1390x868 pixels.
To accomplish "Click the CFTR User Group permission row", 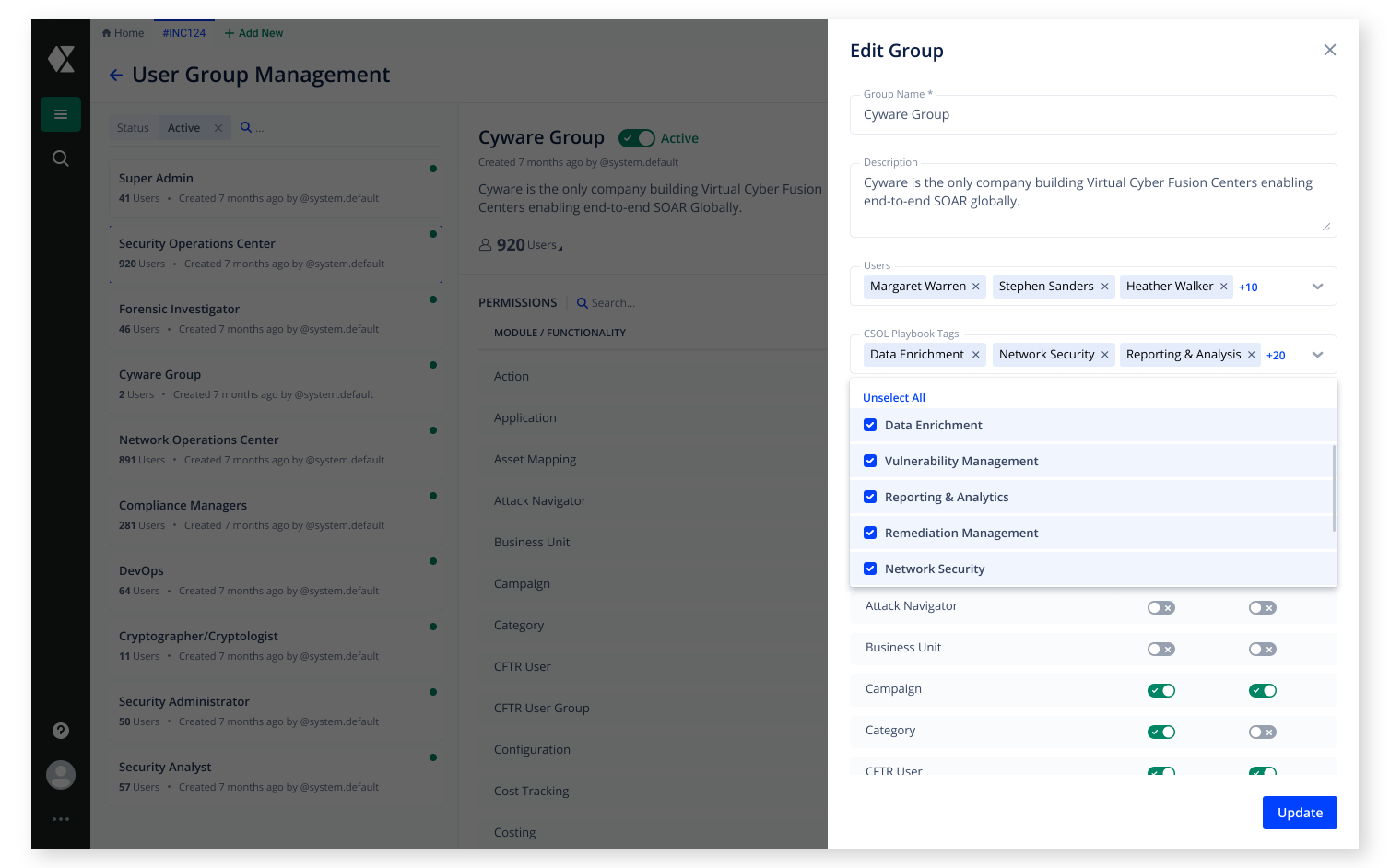I will (x=653, y=709).
